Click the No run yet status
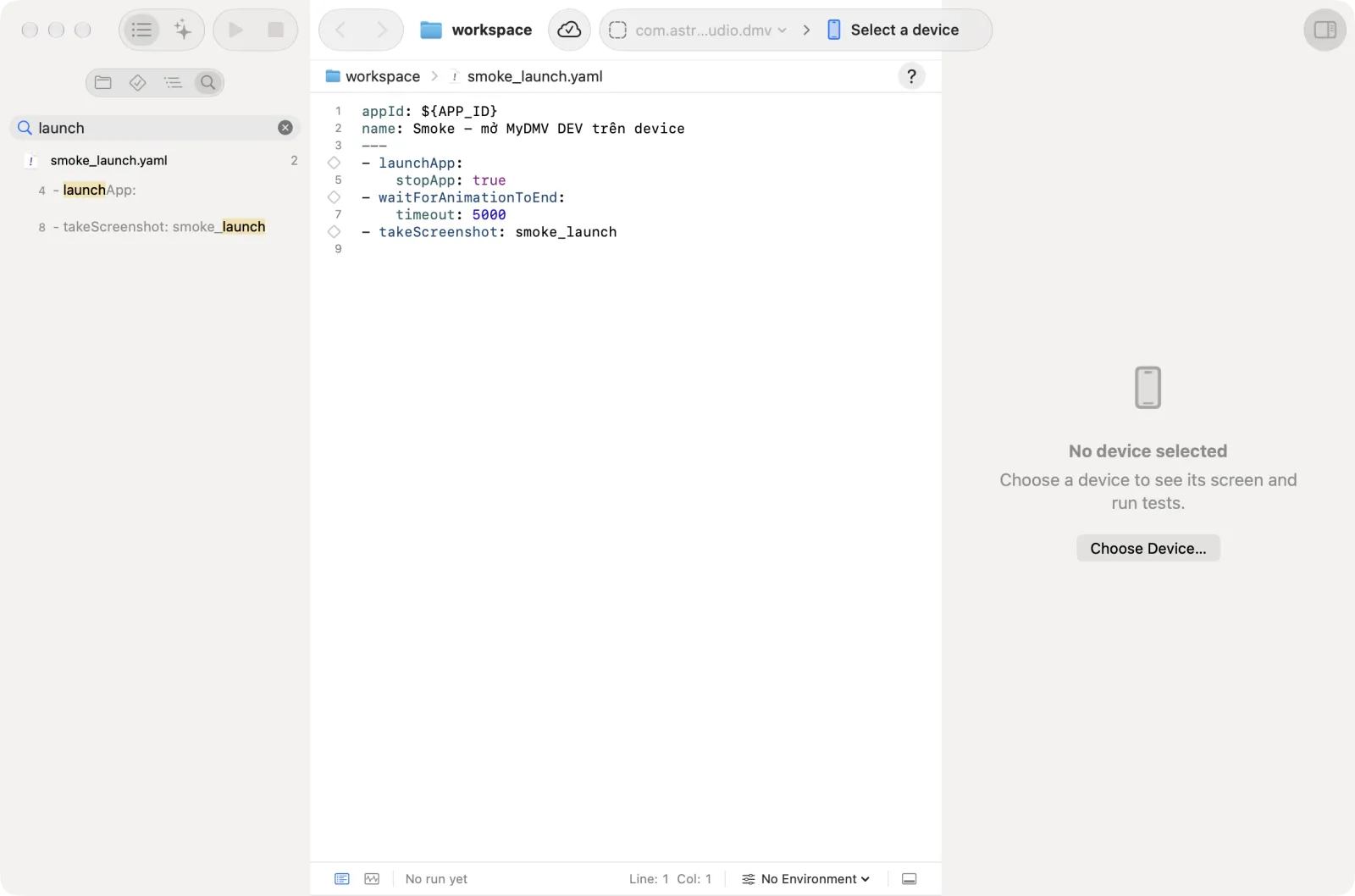The width and height of the screenshot is (1355, 896). (x=436, y=879)
